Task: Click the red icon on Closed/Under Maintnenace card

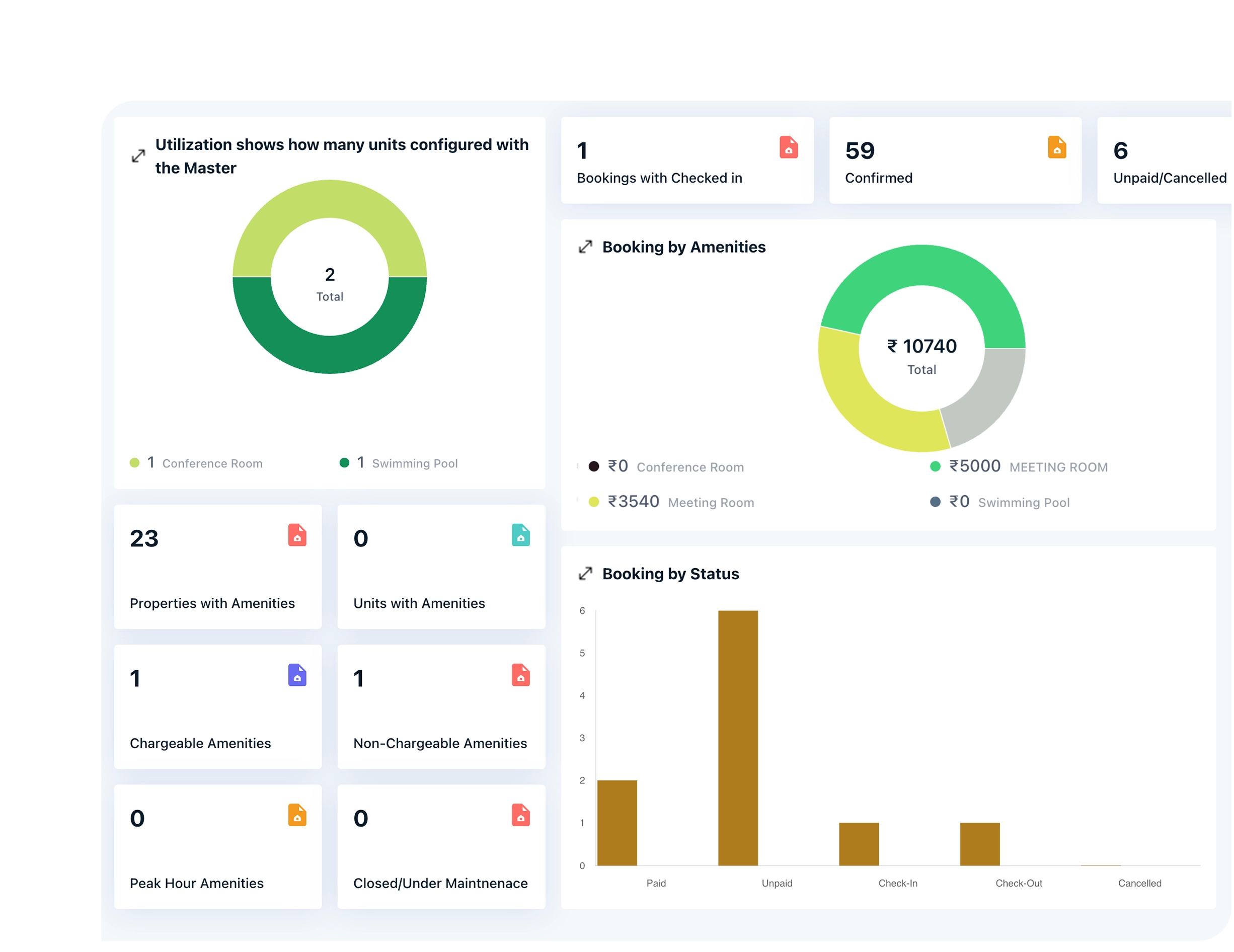Action: 520,815
